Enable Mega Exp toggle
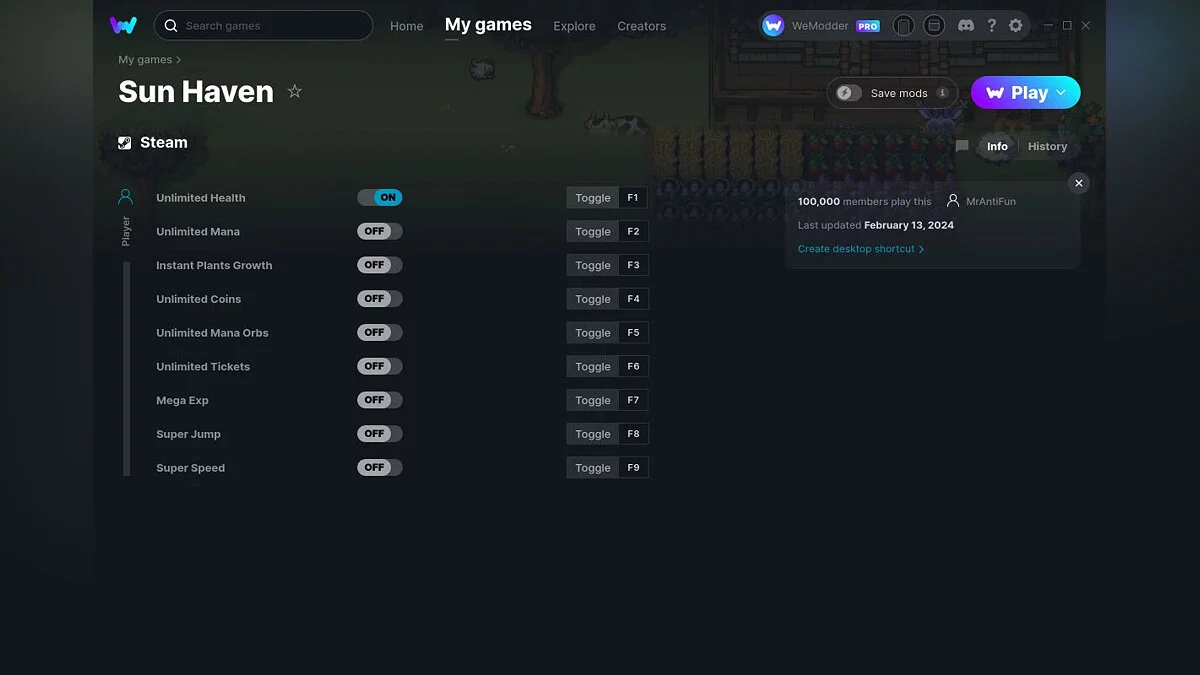Screen dimensions: 1200x675 380,400
